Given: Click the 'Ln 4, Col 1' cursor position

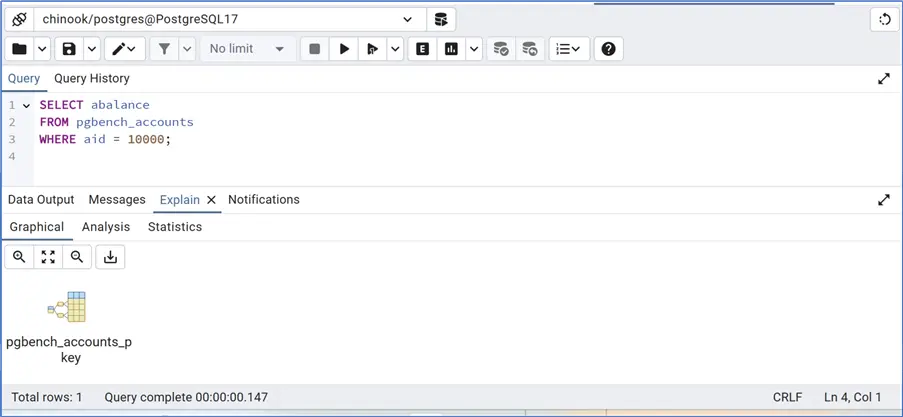Looking at the screenshot, I should click(853, 397).
